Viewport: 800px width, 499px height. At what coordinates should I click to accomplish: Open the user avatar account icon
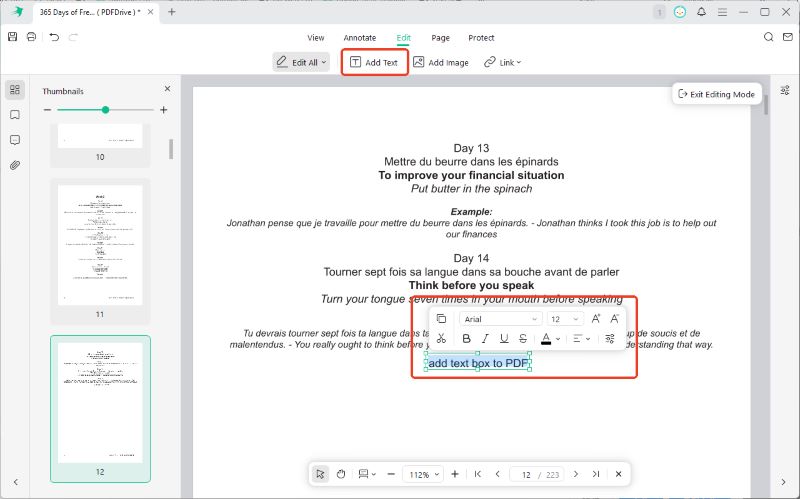pyautogui.click(x=680, y=12)
